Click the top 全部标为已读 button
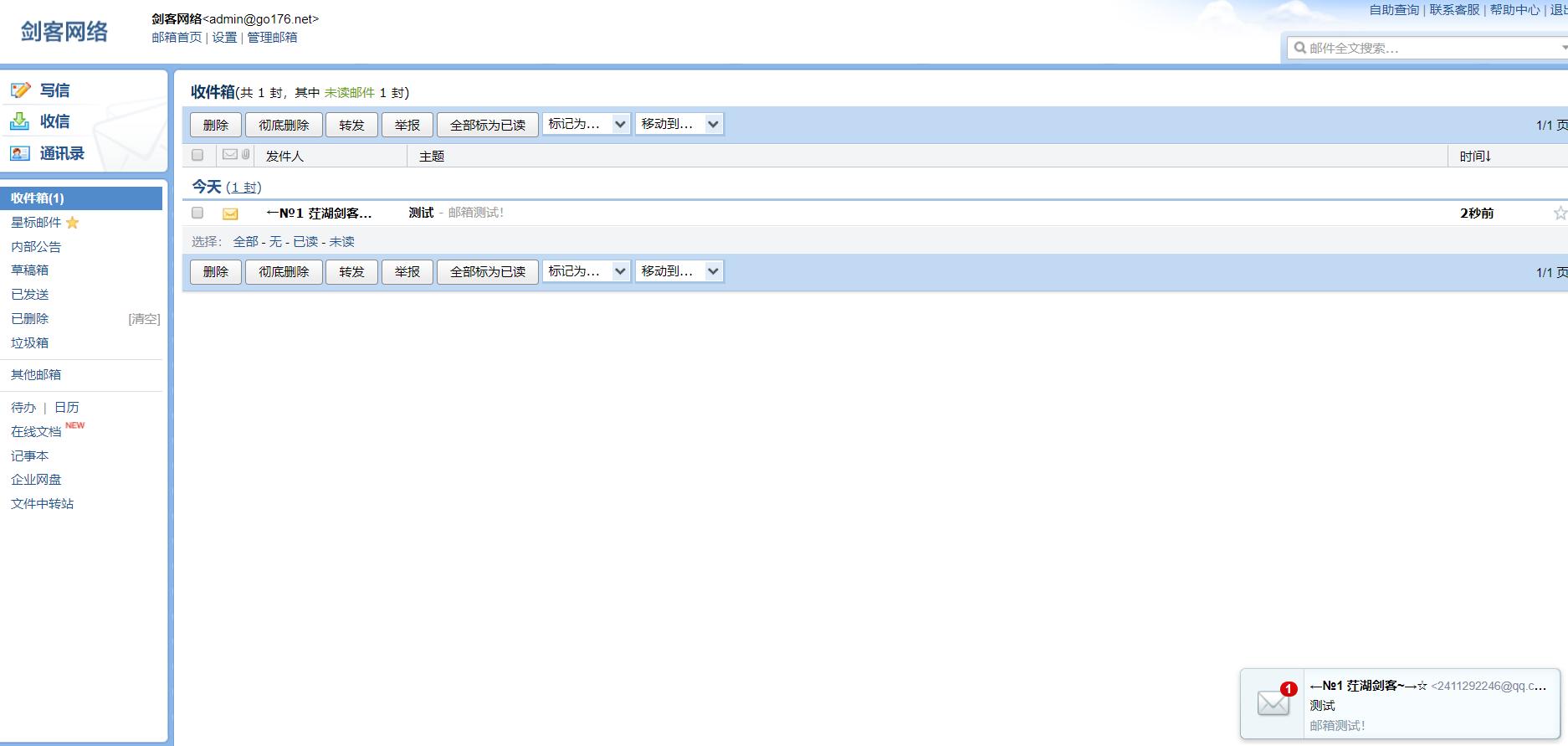 (488, 125)
